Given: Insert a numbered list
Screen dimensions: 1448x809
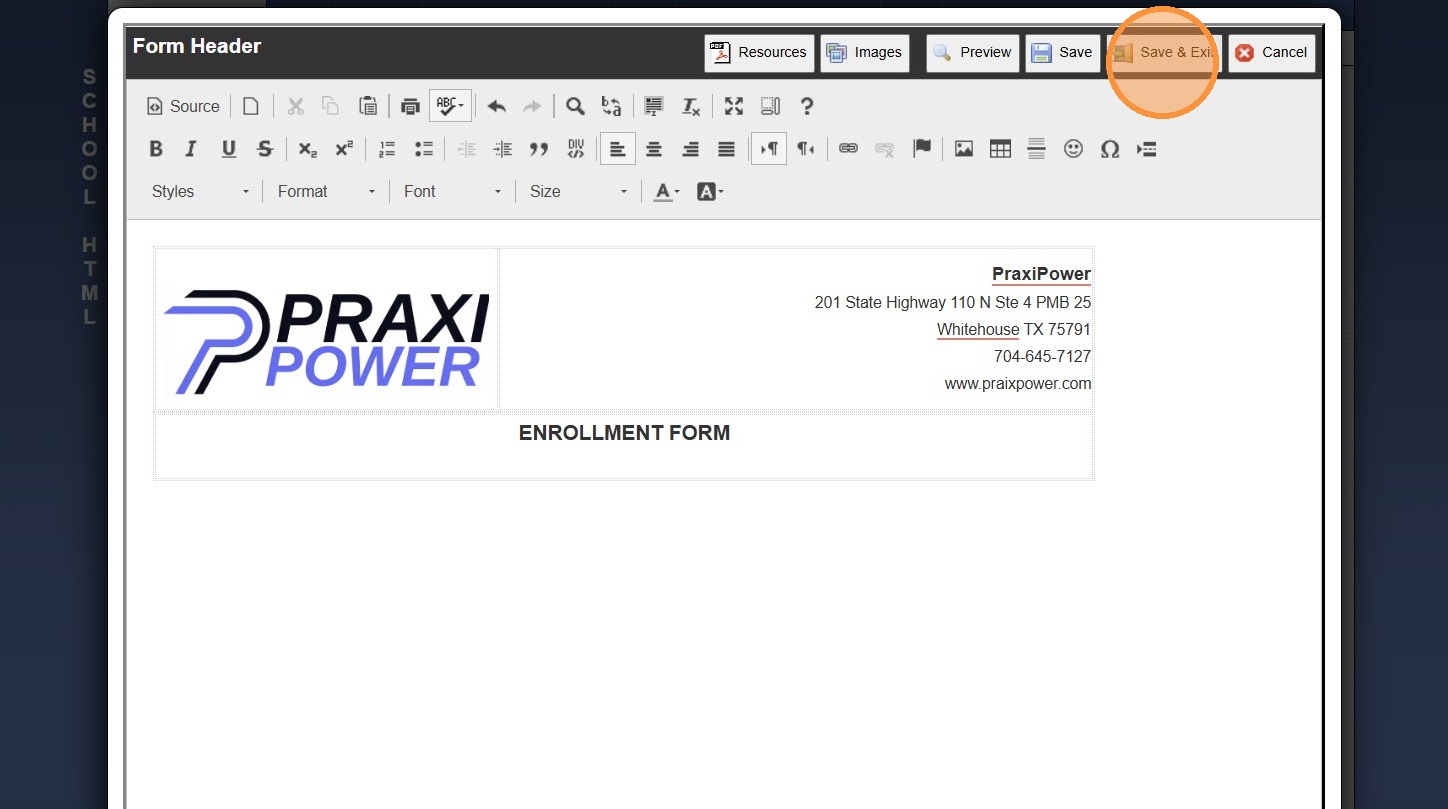Looking at the screenshot, I should (x=387, y=149).
